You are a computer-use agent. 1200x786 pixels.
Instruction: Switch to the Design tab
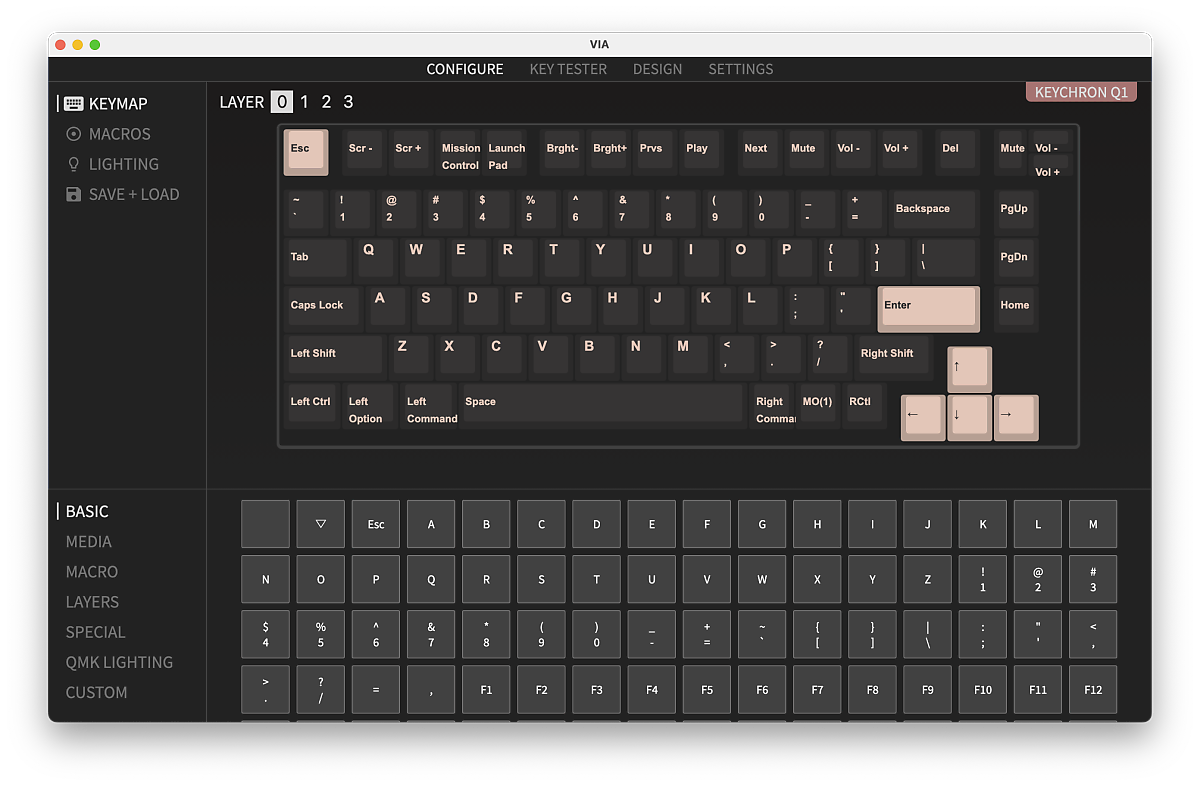pos(657,69)
